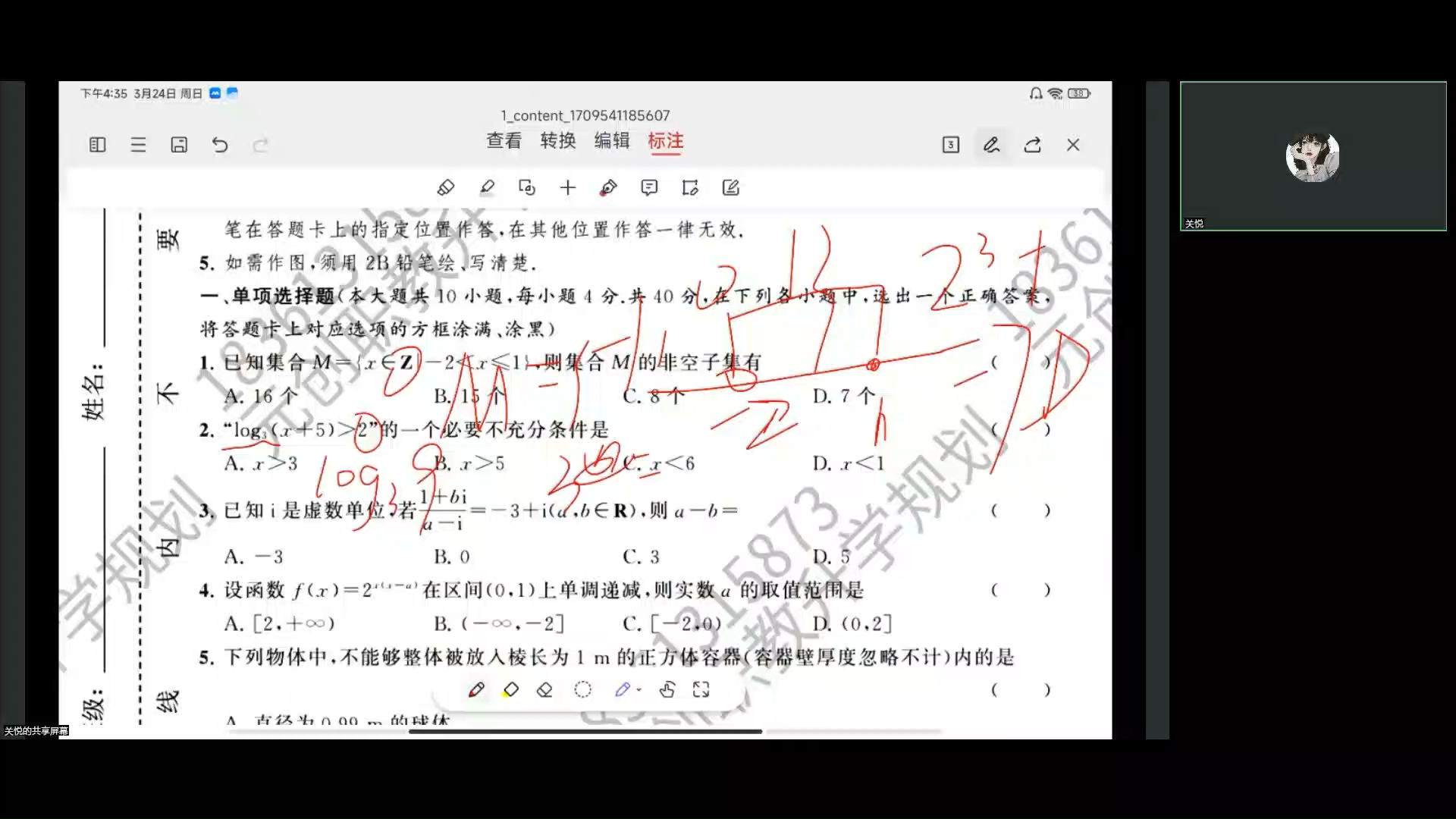Pick the red pencil in the floating toolbar
1456x819 pixels.
[x=476, y=689]
